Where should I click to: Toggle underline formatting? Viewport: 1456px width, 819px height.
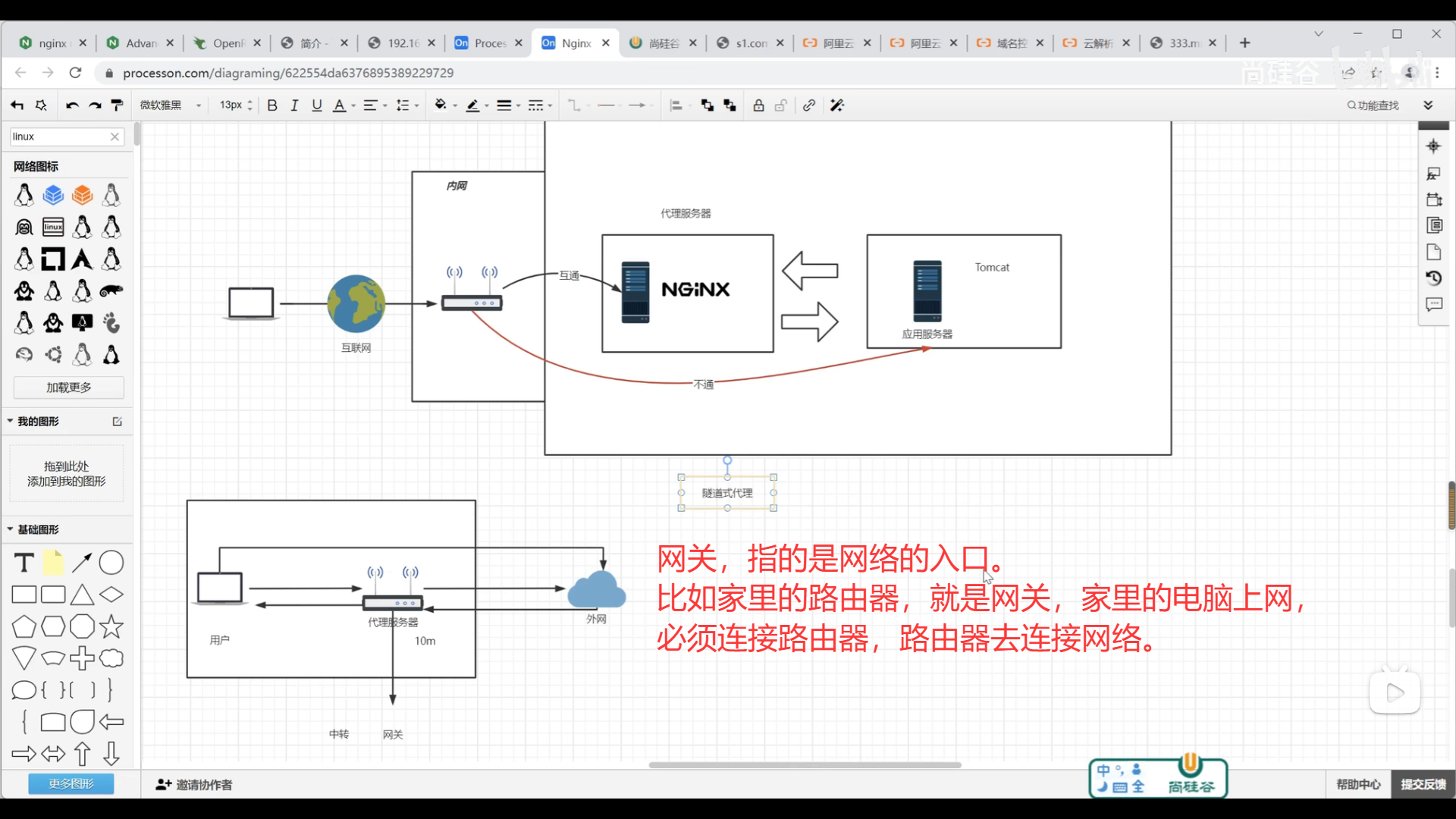(317, 105)
